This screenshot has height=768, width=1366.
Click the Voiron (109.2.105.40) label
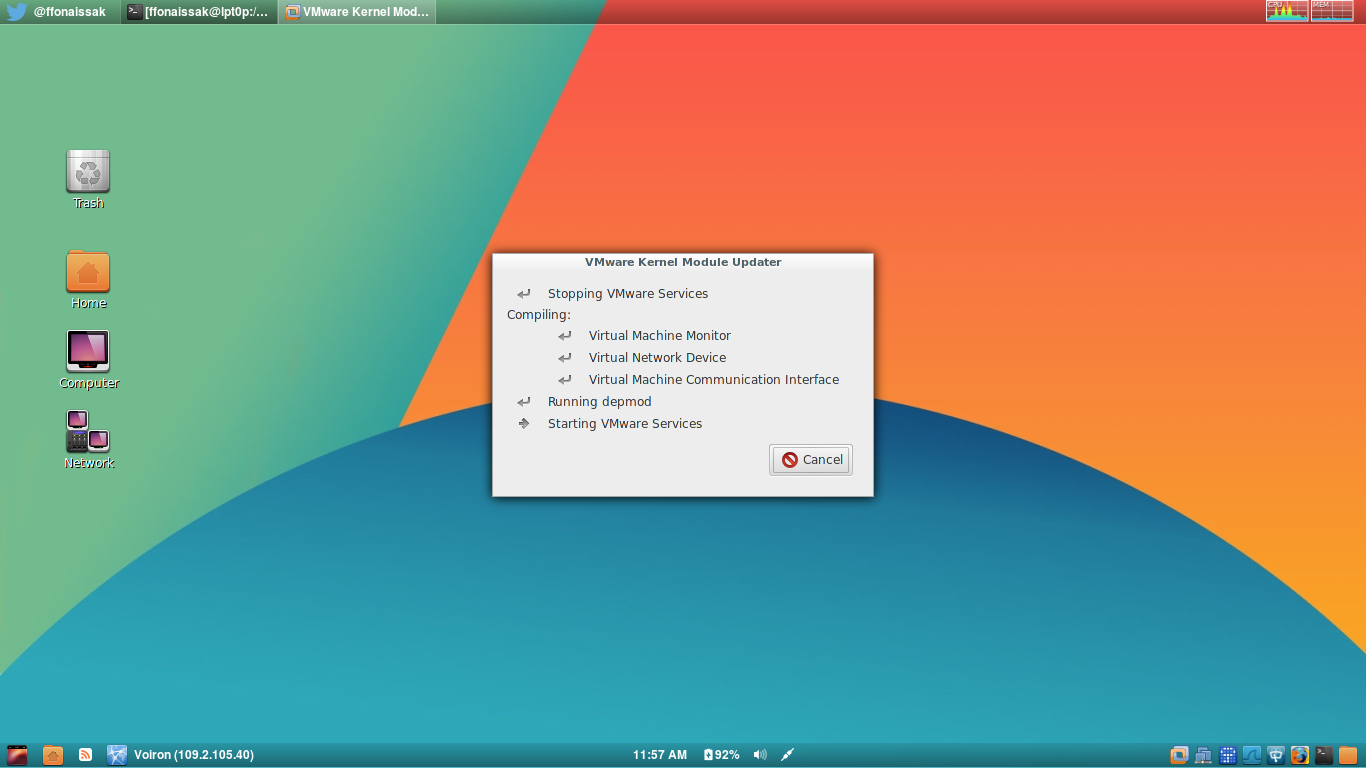(194, 755)
